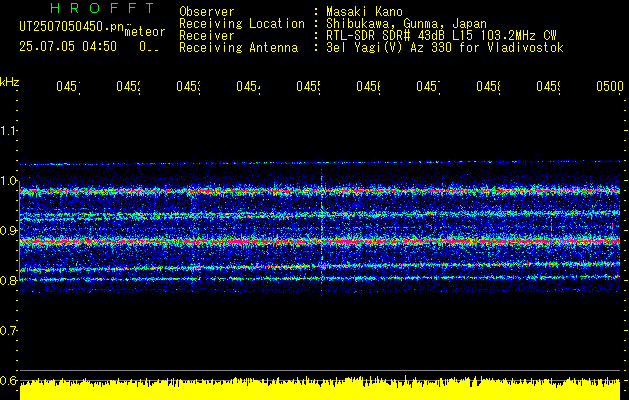The width and height of the screenshot is (629, 400).
Task: Click the 0456 time marker
Action: pos(368,86)
